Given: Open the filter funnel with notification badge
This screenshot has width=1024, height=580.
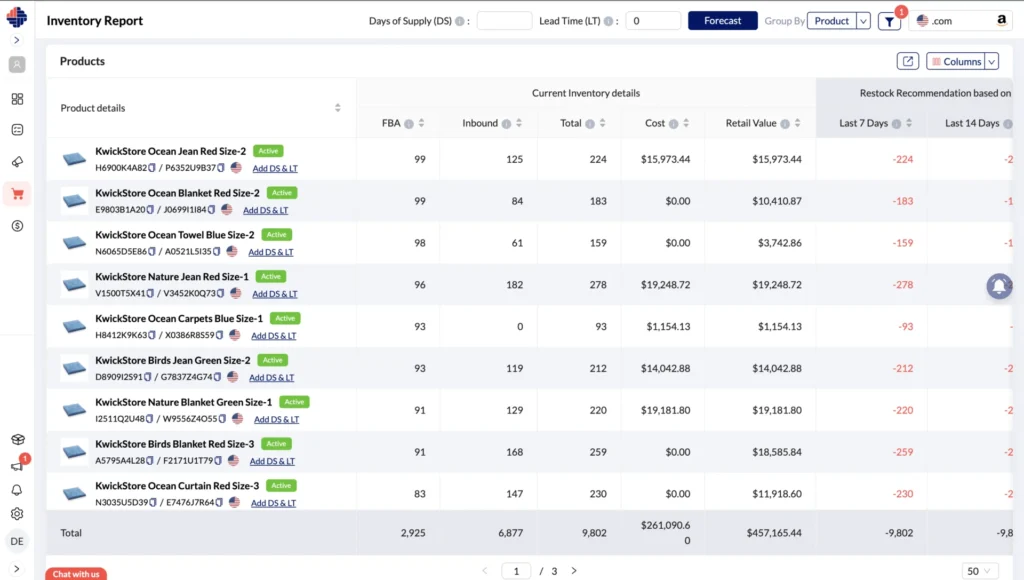Looking at the screenshot, I should pos(889,20).
